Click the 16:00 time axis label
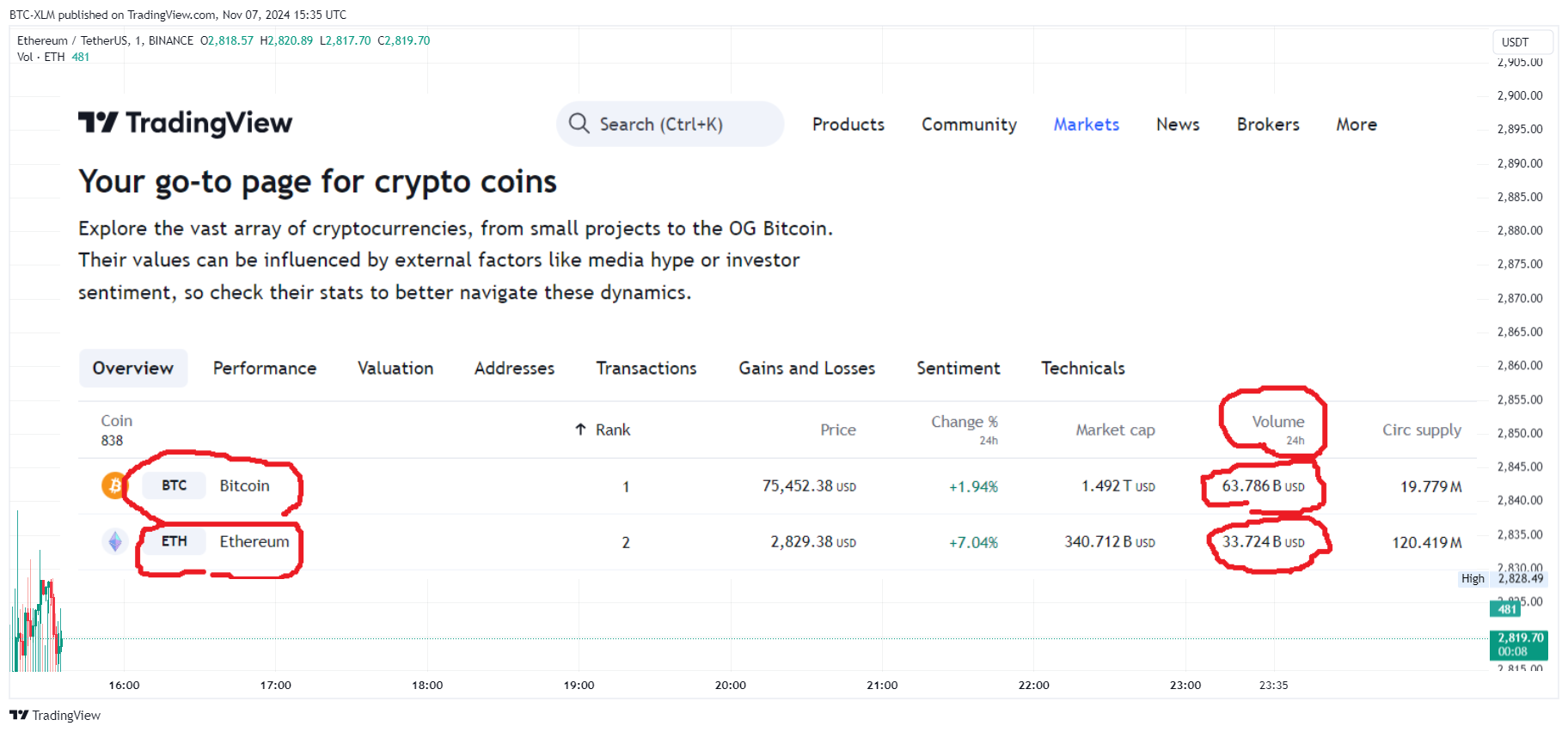This screenshot has width=1568, height=732. [x=124, y=686]
